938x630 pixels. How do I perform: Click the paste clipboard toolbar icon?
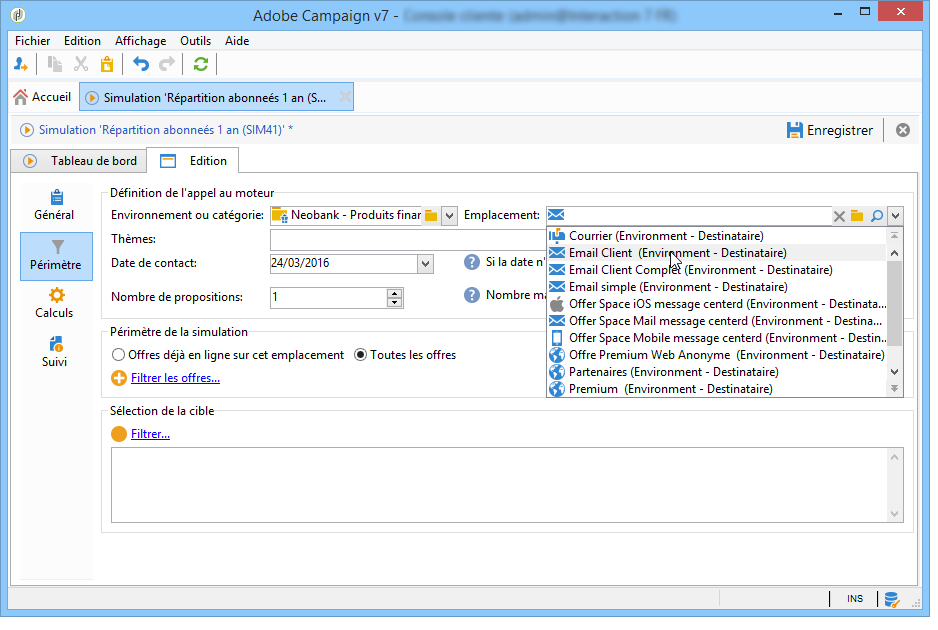coord(107,64)
